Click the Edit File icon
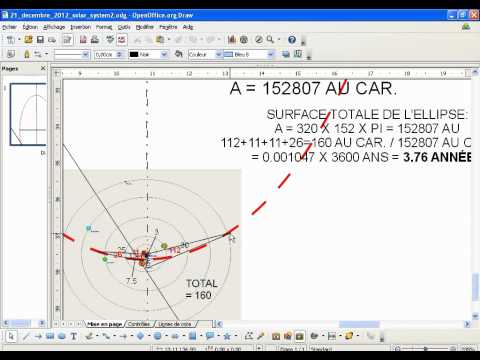Image resolution: width=480 pixels, height=360 pixels. coord(67,40)
